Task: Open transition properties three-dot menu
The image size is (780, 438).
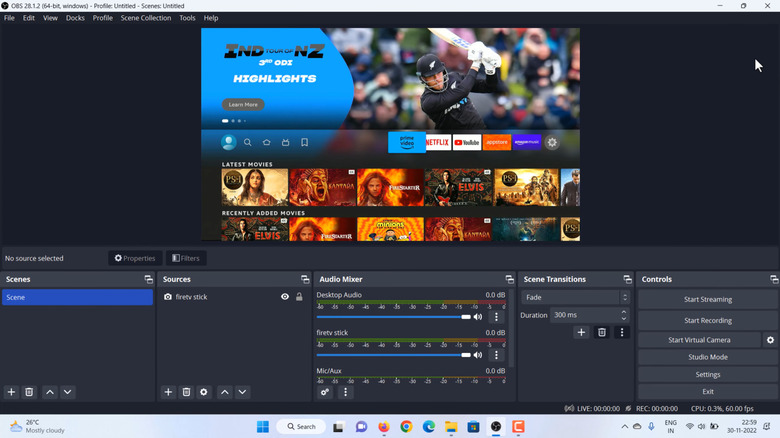Action: point(622,332)
